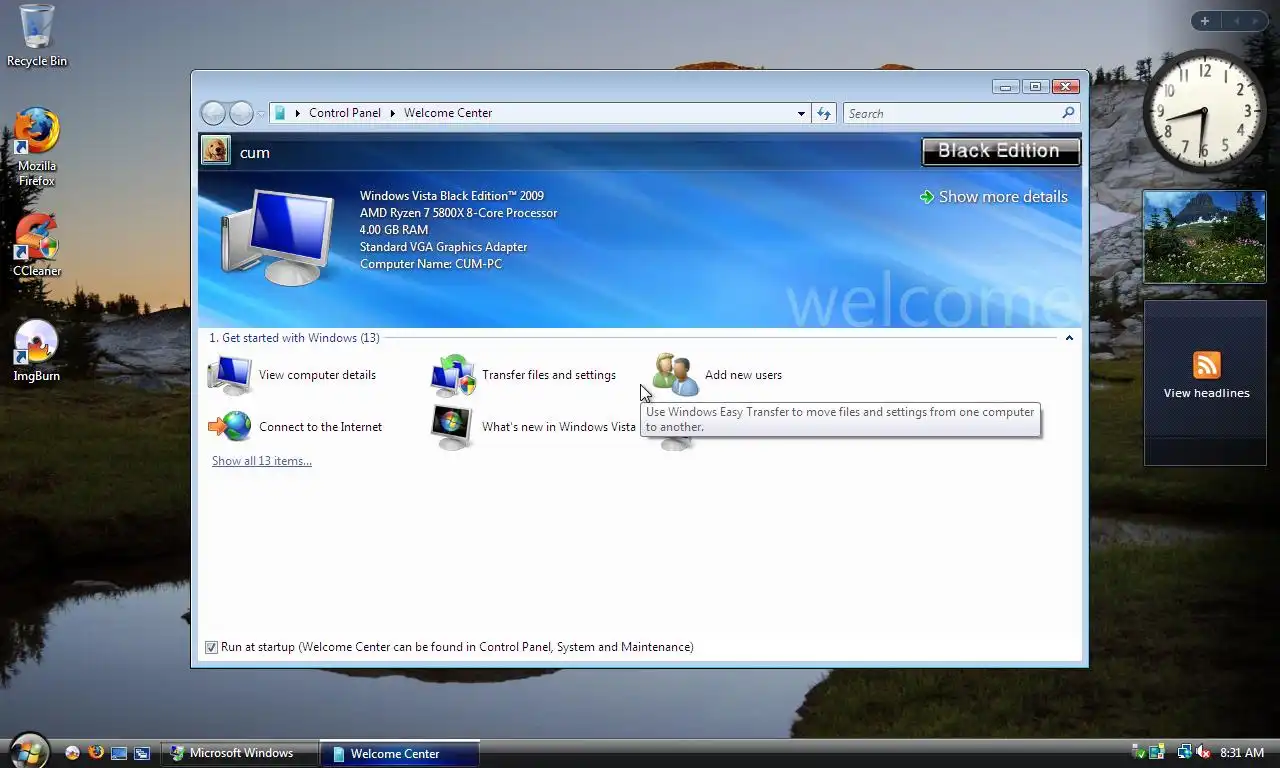The image size is (1280, 768).
Task: Click the Forward navigation arrow
Action: 241,113
